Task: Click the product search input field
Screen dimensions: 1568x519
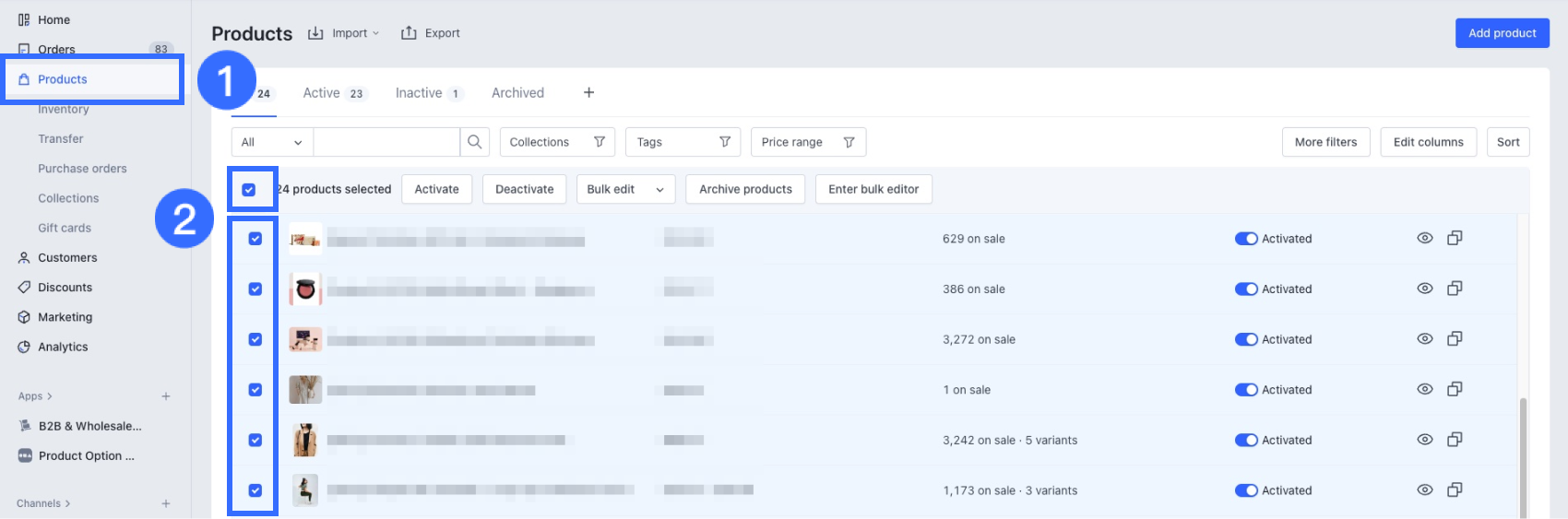Action: pos(386,142)
